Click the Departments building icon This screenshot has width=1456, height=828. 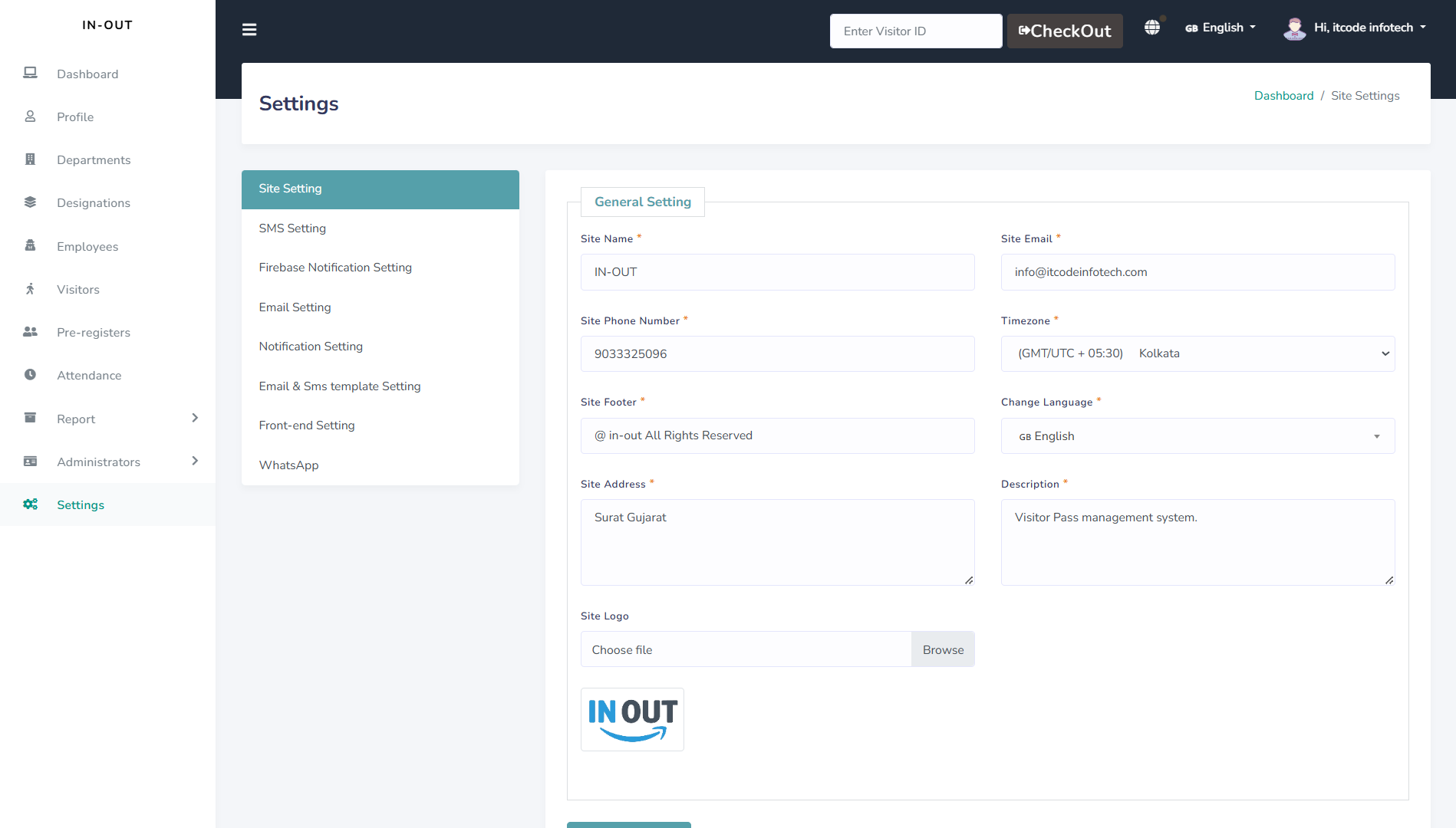click(x=30, y=159)
